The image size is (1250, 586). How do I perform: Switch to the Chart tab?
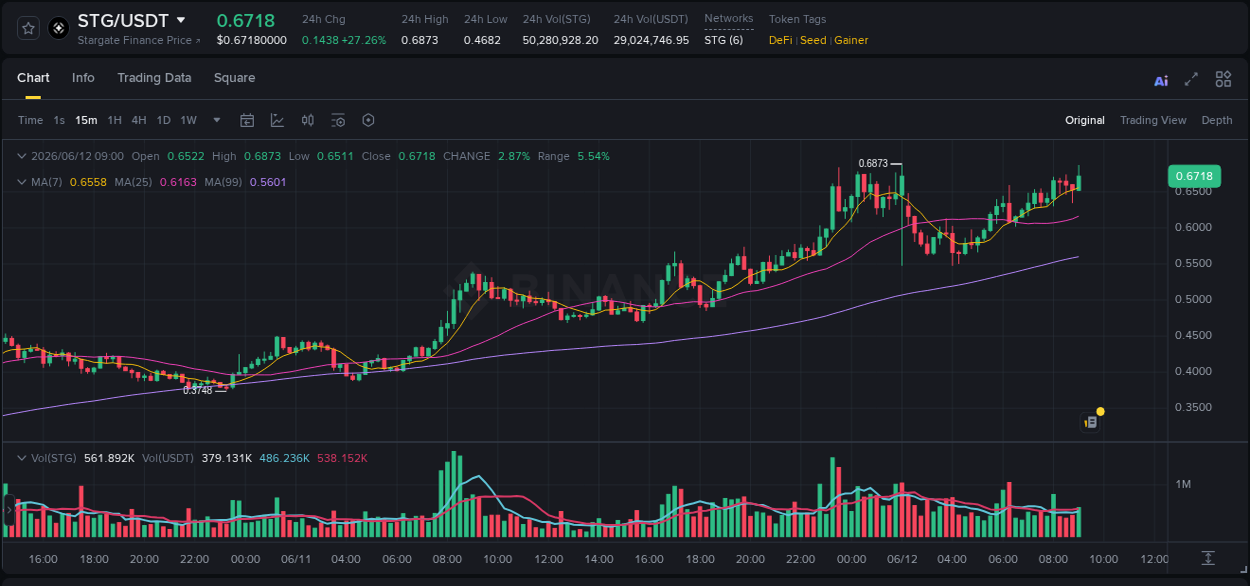point(33,78)
